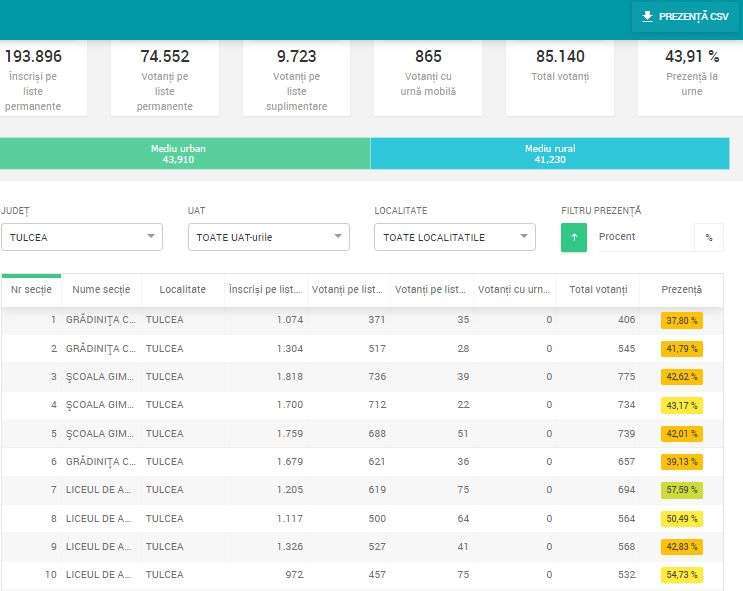
Task: Select row 10 Liceul De A section
Action: [100, 575]
